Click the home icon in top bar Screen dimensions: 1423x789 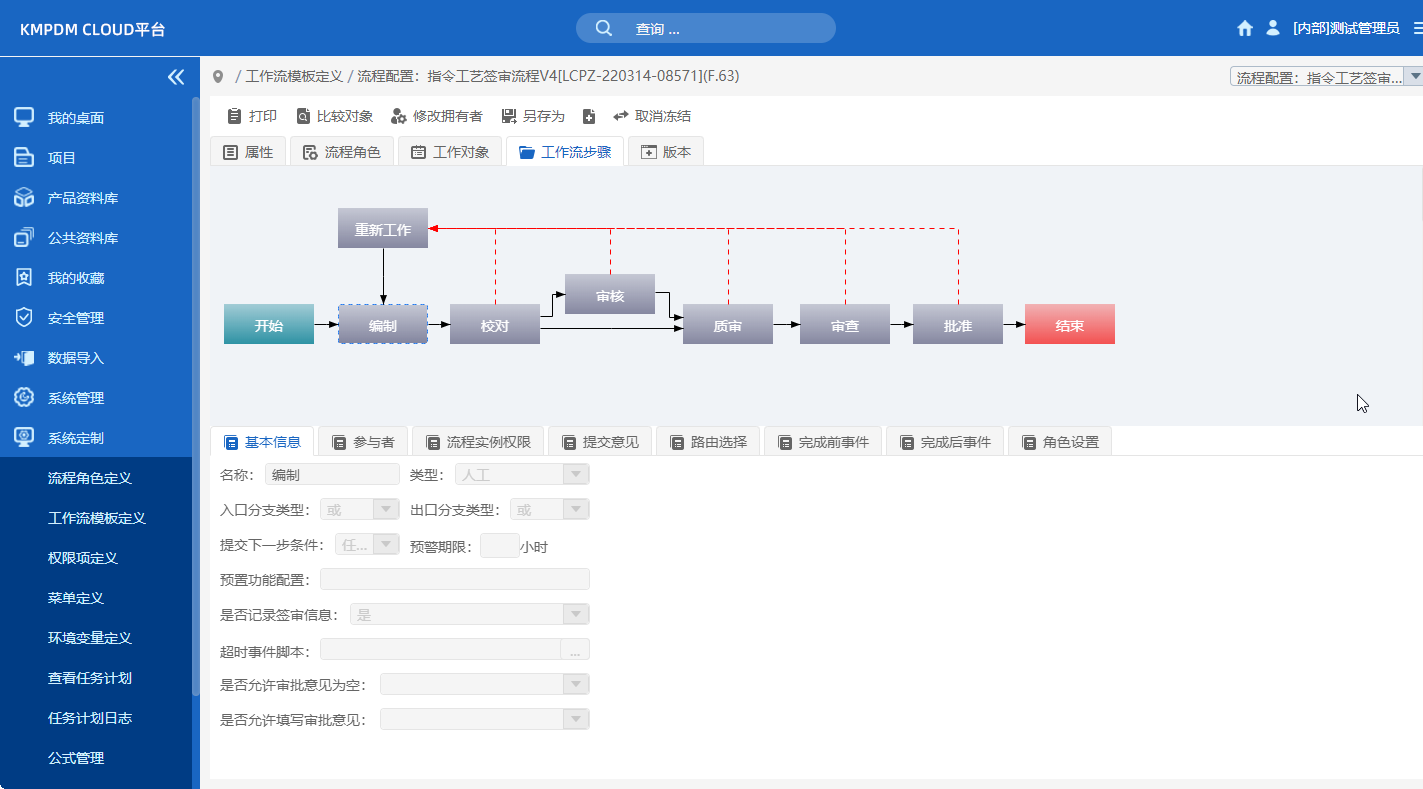tap(1244, 28)
